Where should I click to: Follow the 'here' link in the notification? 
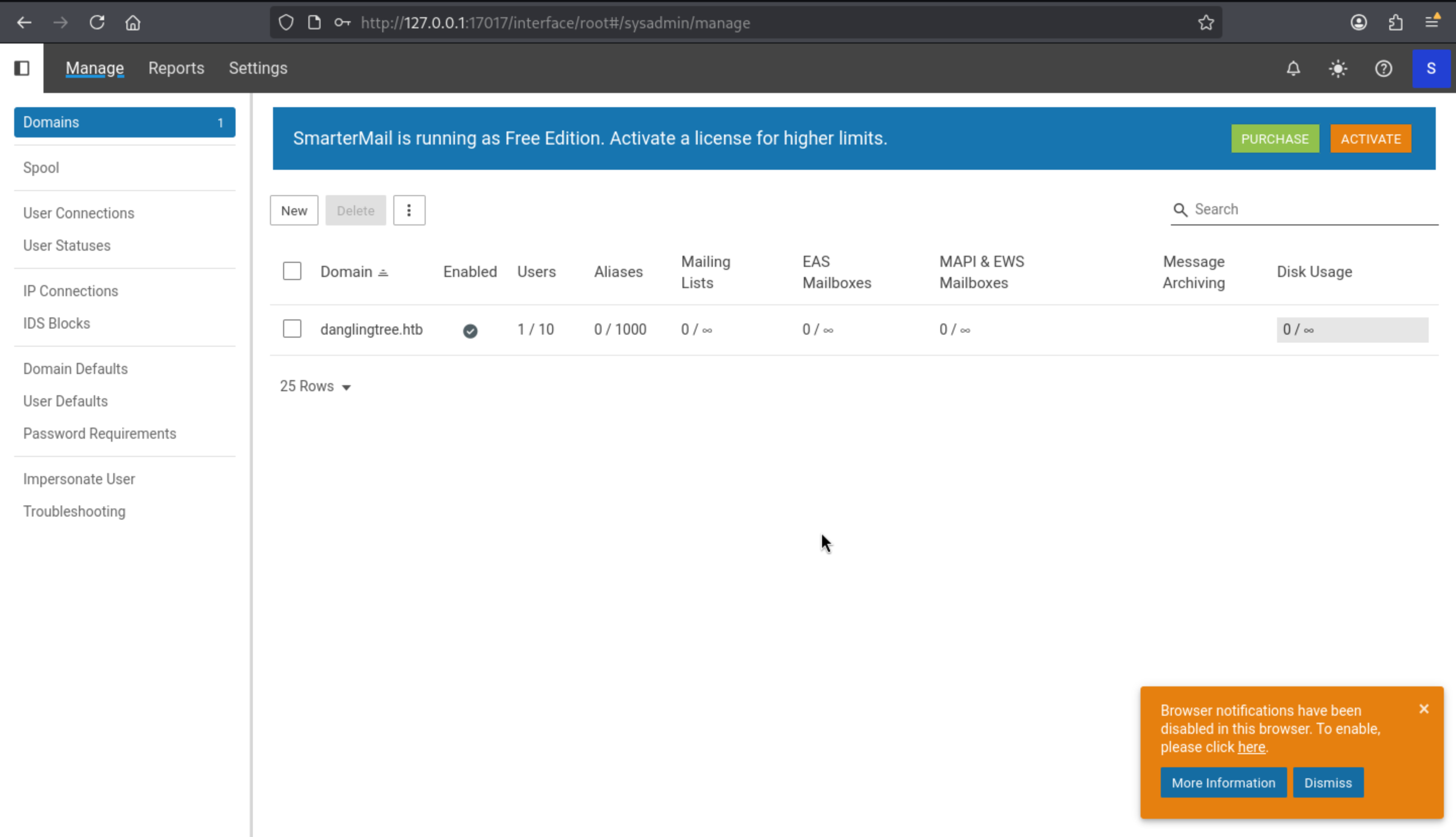tap(1251, 747)
